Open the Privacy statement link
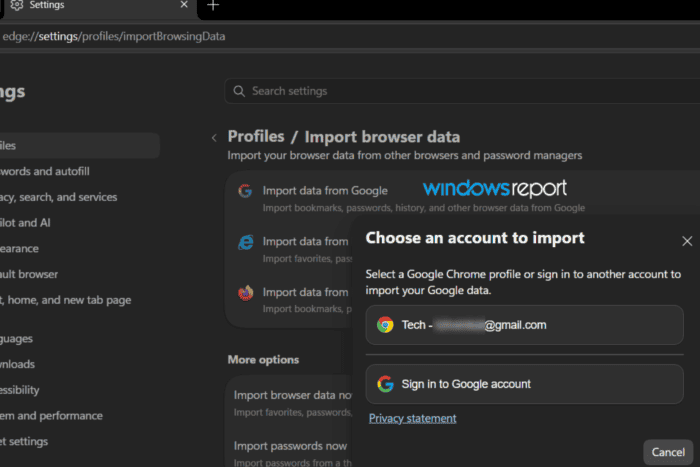Viewport: 700px width, 467px height. point(412,418)
